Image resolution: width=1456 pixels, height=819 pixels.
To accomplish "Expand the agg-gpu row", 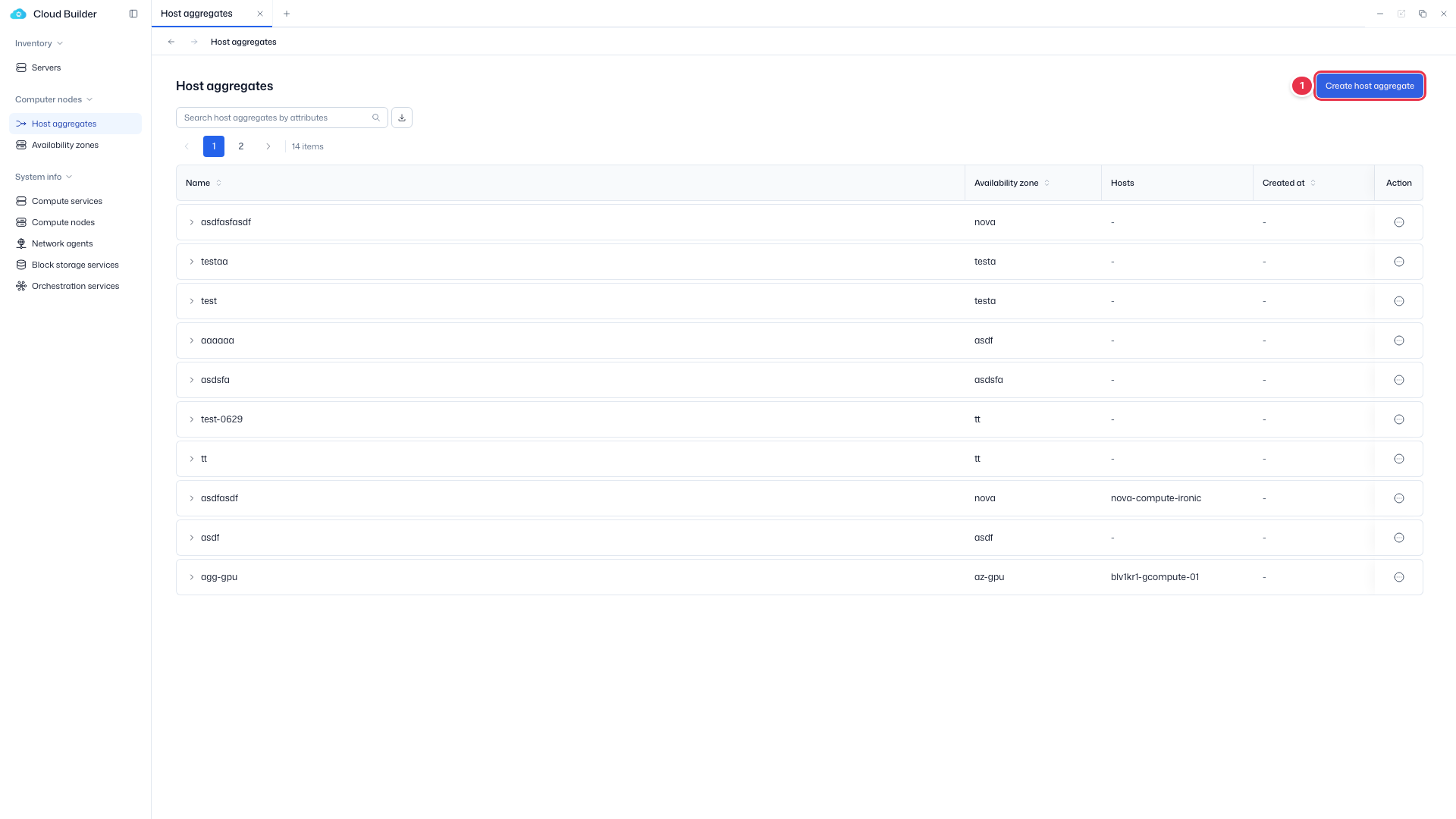I will click(192, 577).
